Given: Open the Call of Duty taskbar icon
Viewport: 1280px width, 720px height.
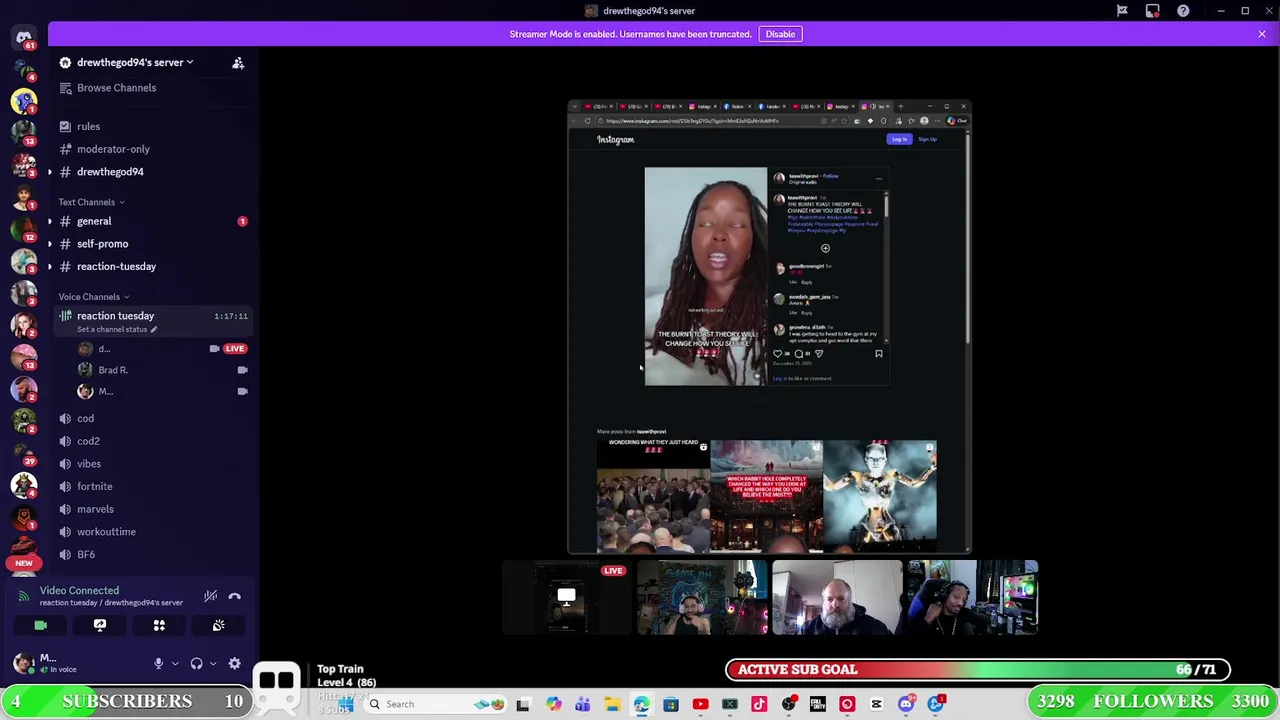Looking at the screenshot, I should (818, 704).
